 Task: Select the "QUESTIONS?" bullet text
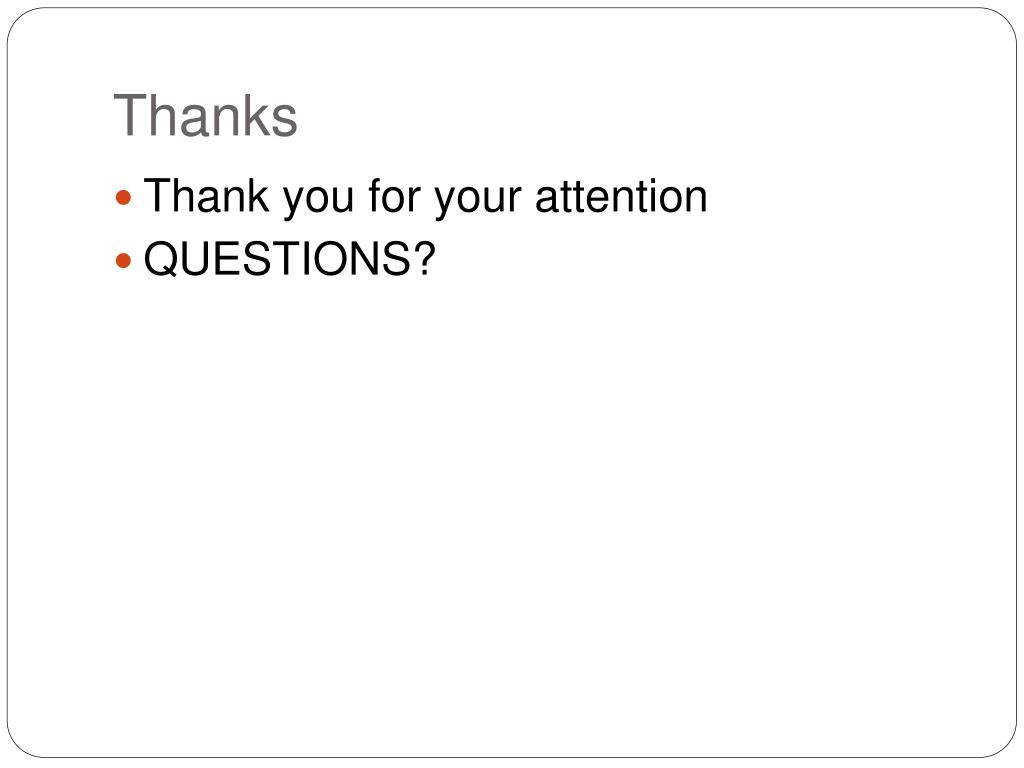289,259
